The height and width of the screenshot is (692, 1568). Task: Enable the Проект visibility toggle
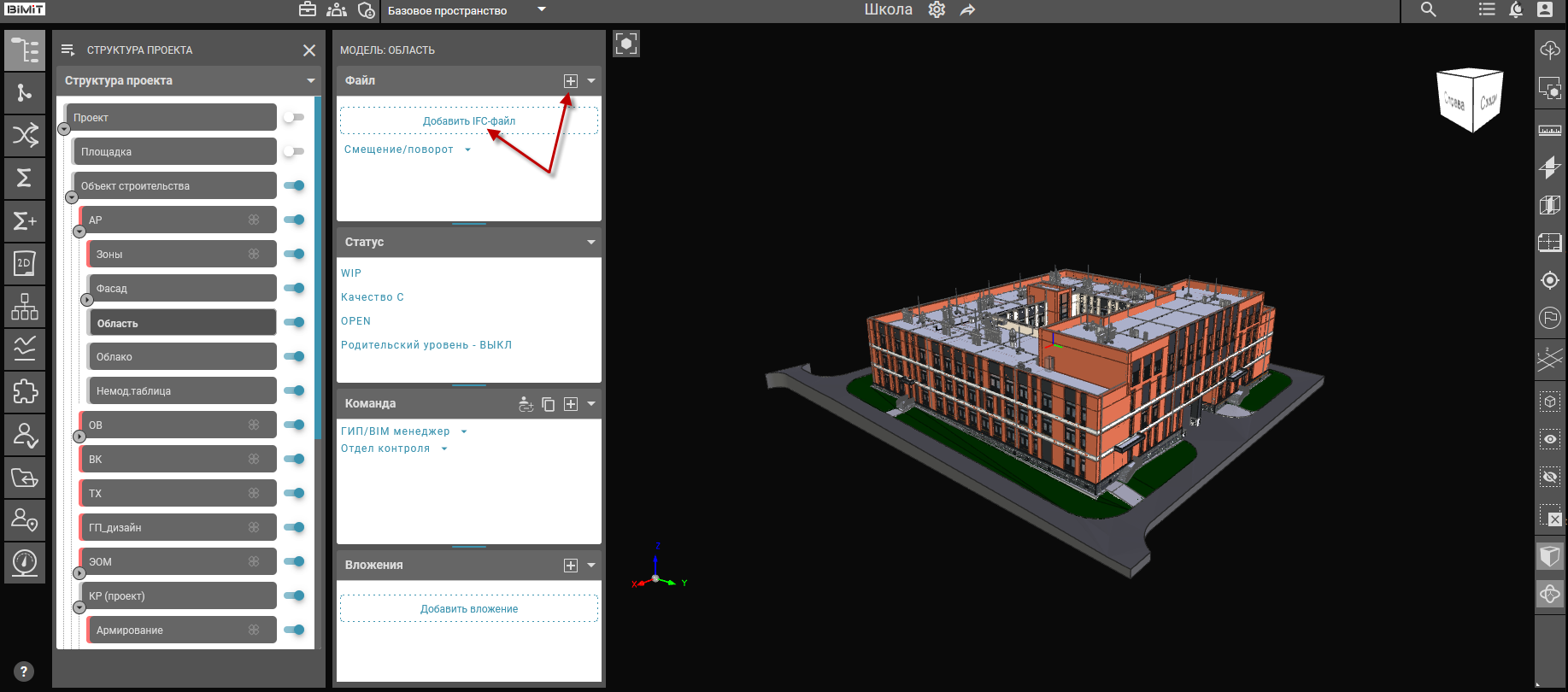coord(294,117)
